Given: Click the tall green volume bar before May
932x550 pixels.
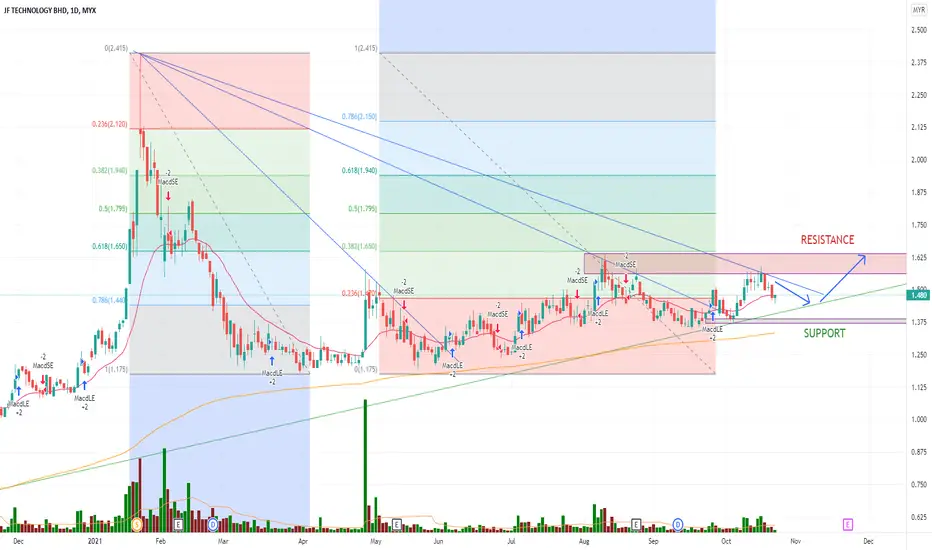Looking at the screenshot, I should 365,466.
